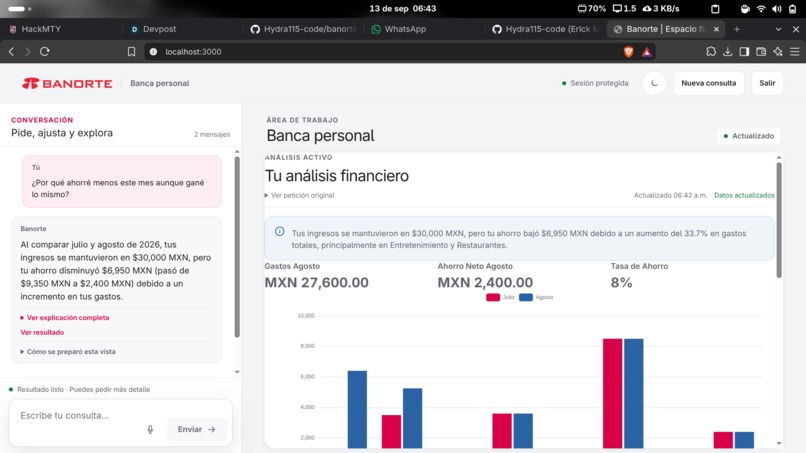This screenshot has width=806, height=453.
Task: Switch to the Hydra115-code/banorte GitHub tab
Action: (x=303, y=29)
